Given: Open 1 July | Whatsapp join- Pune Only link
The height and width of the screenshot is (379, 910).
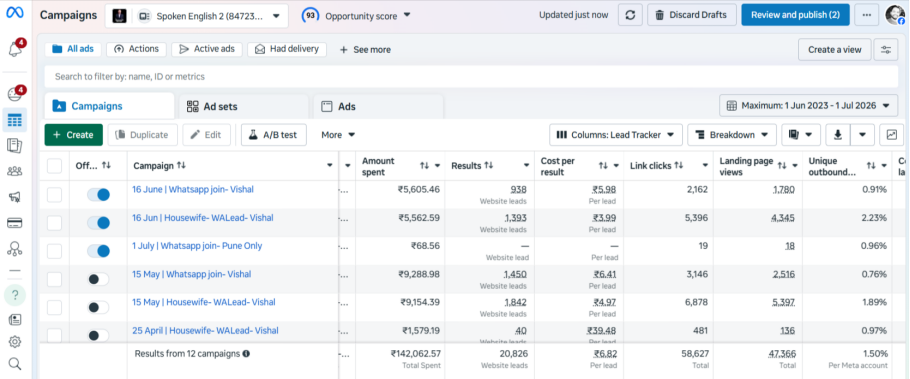Looking at the screenshot, I should click(197, 246).
